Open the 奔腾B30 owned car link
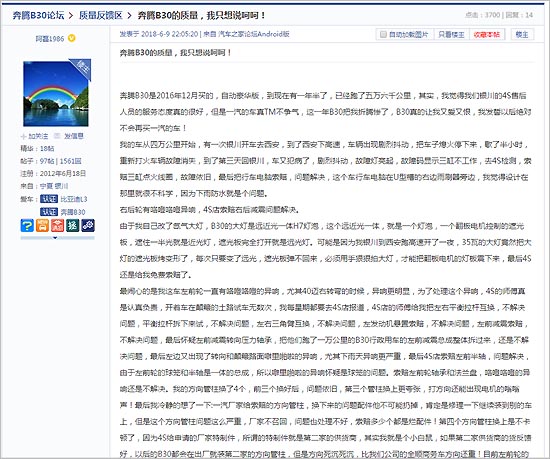This screenshot has height=459, width=550. tap(73, 212)
